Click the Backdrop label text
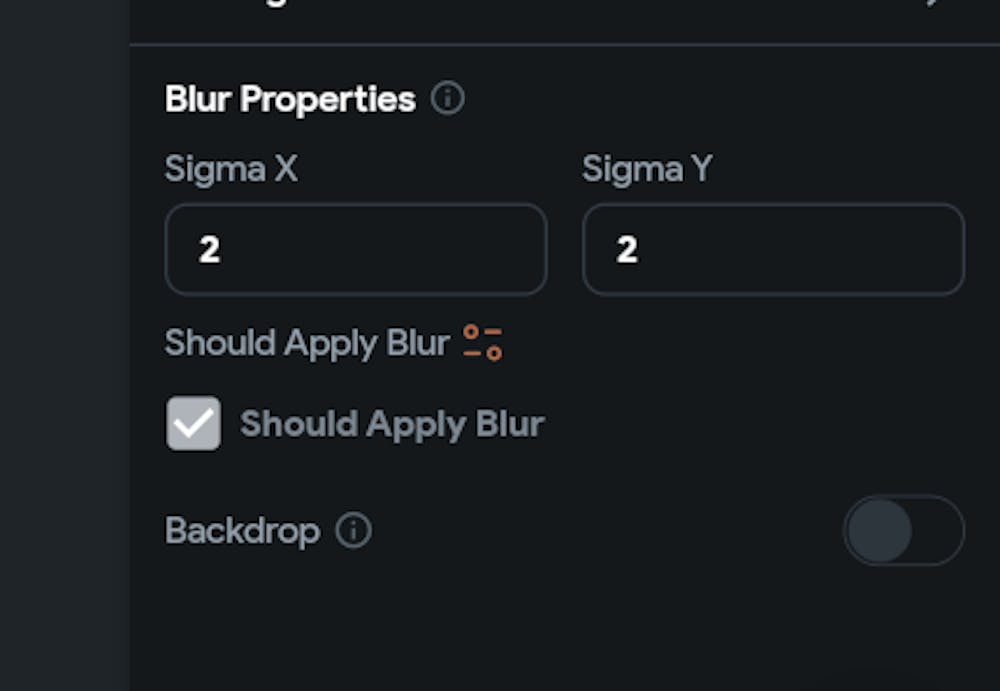Screen dimensions: 1000x691 pos(242,531)
